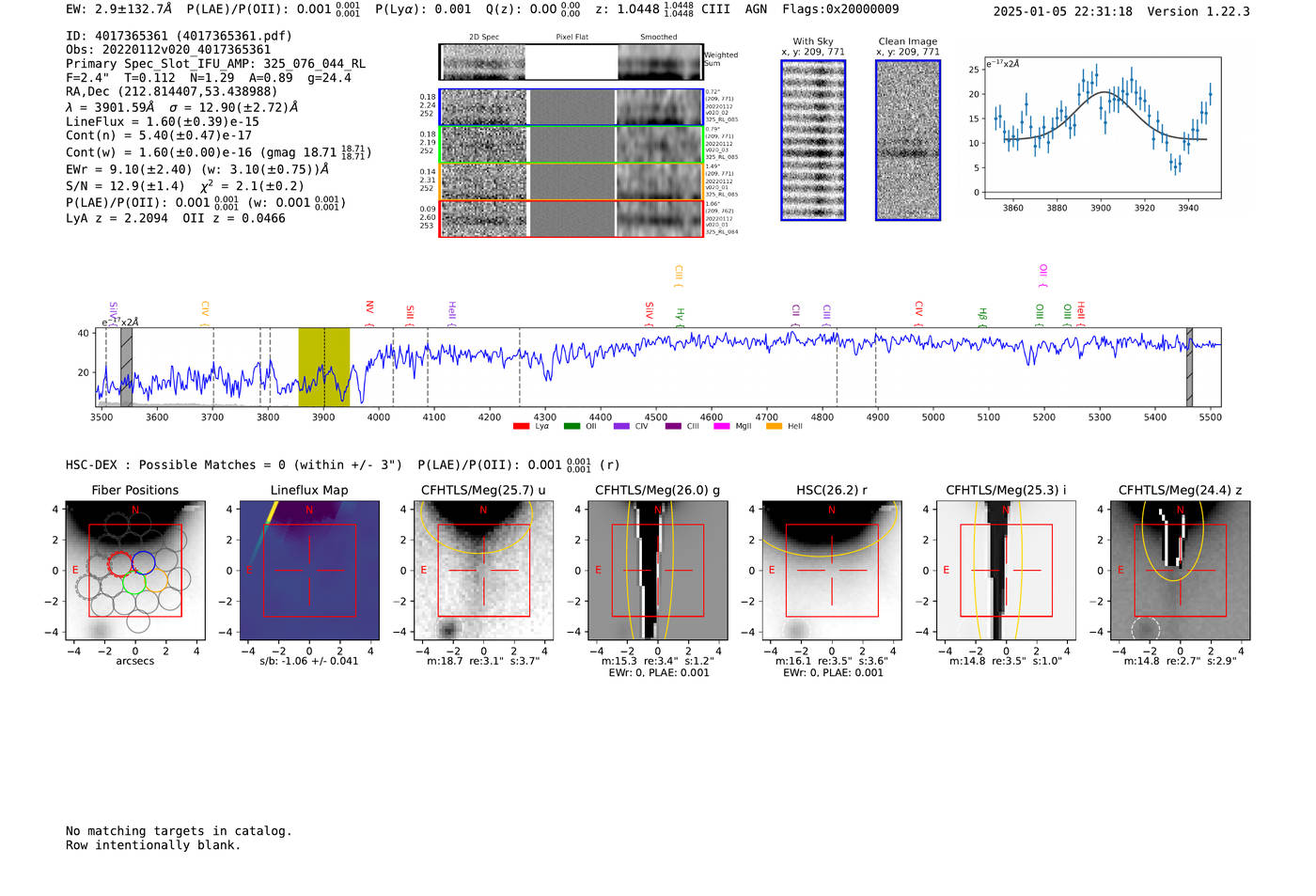This screenshot has width=1316, height=896.
Task: Select the CFHTLS/Meg(25.3) i-band cutout
Action: click(1005, 571)
